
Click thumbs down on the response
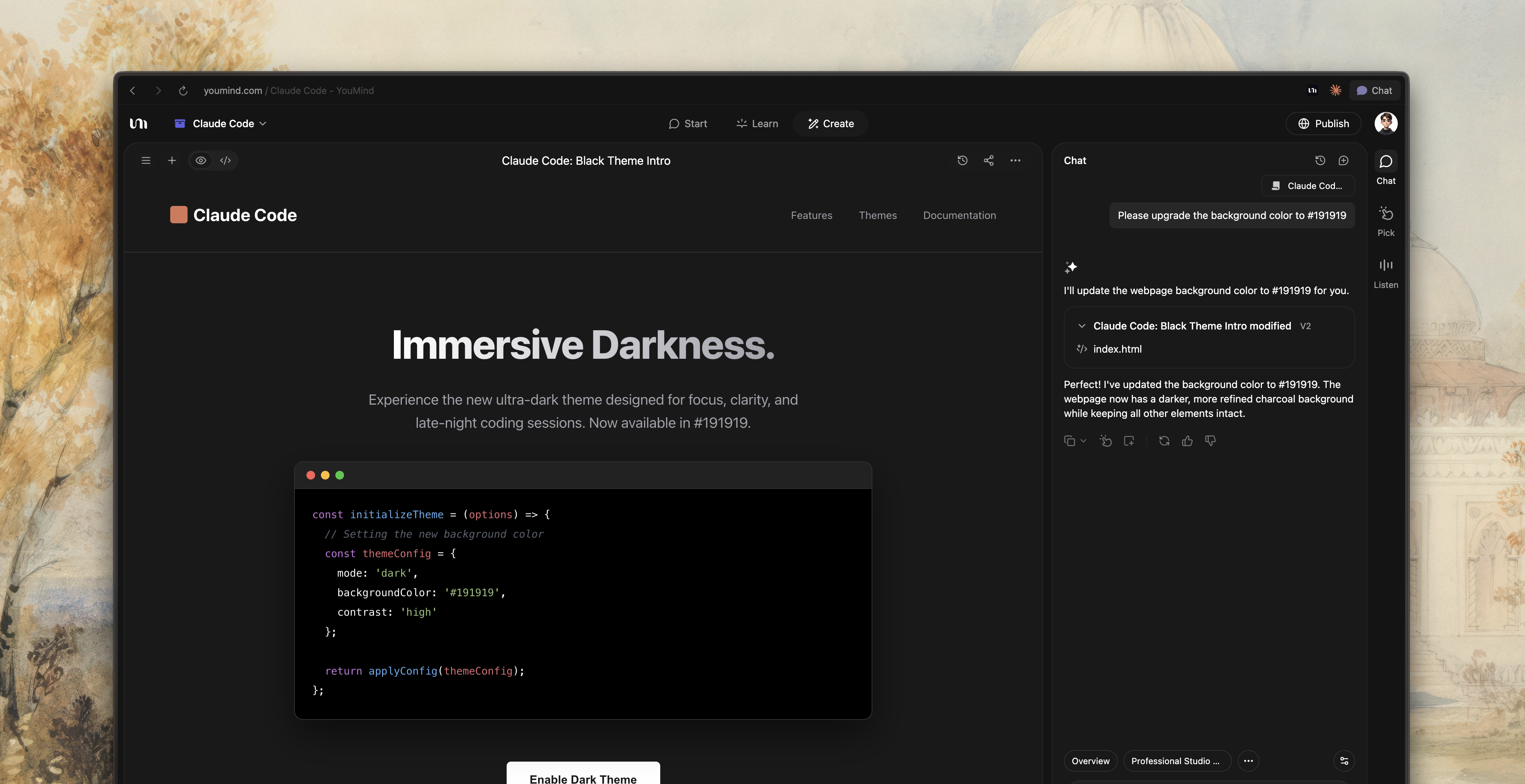(x=1210, y=441)
